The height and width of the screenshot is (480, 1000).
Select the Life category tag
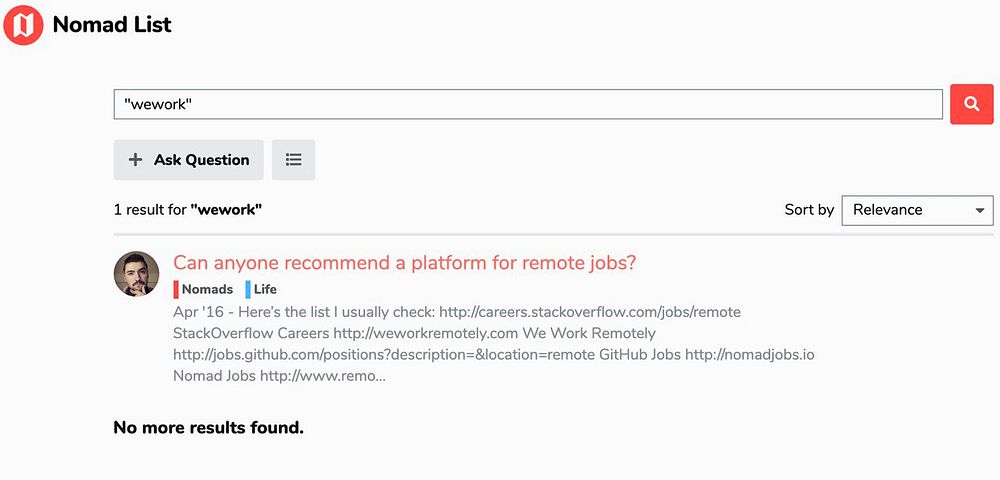[265, 289]
